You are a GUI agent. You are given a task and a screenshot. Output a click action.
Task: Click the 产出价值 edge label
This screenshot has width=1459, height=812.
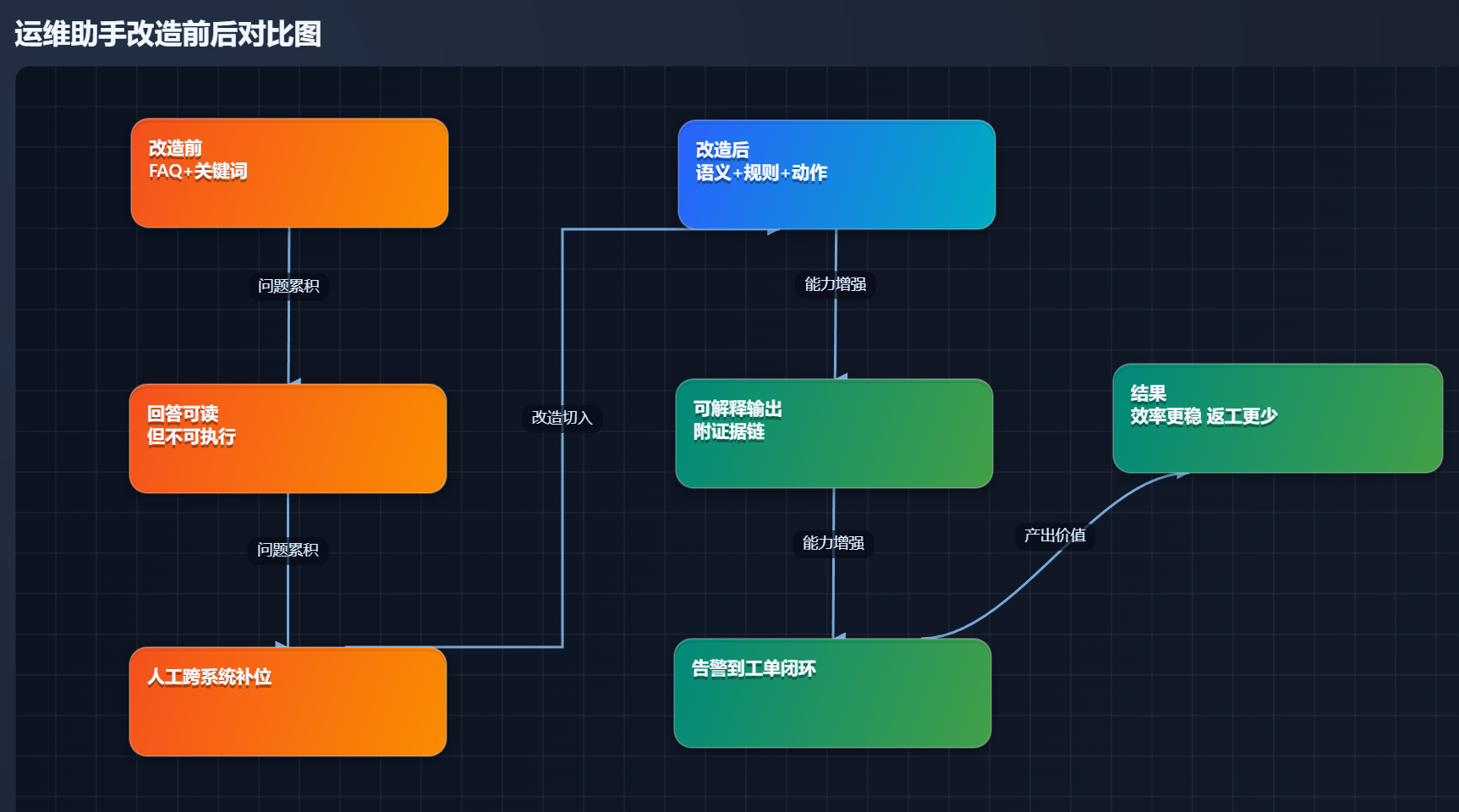pos(1056,535)
